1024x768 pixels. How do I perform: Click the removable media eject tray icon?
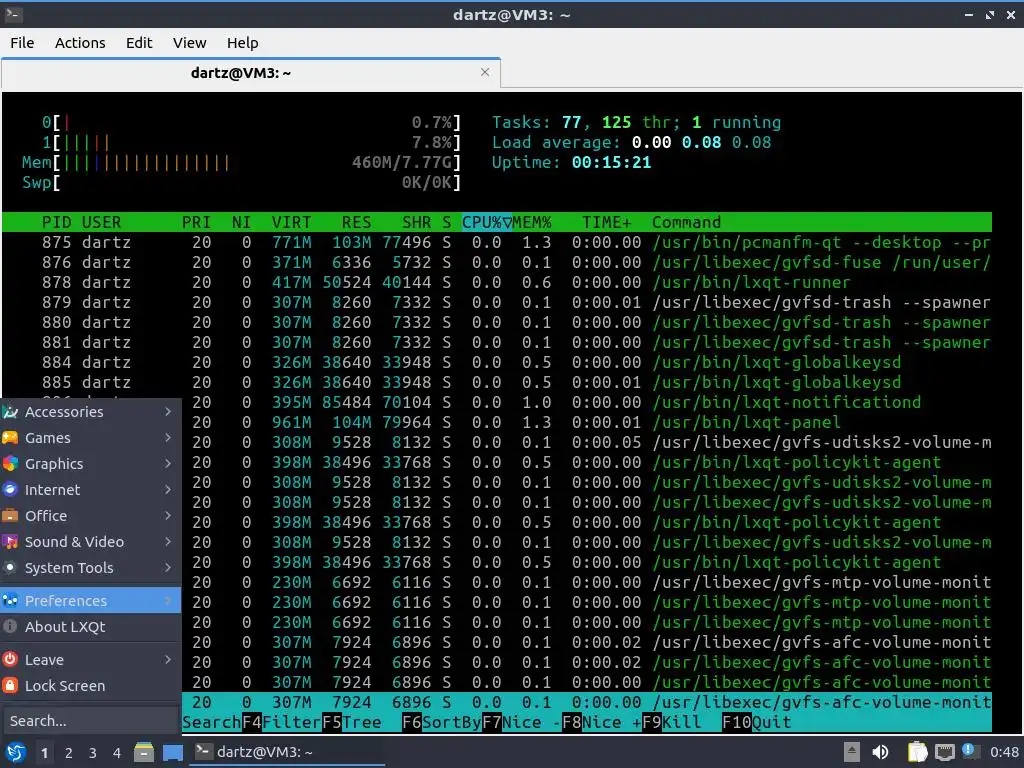[x=852, y=752]
